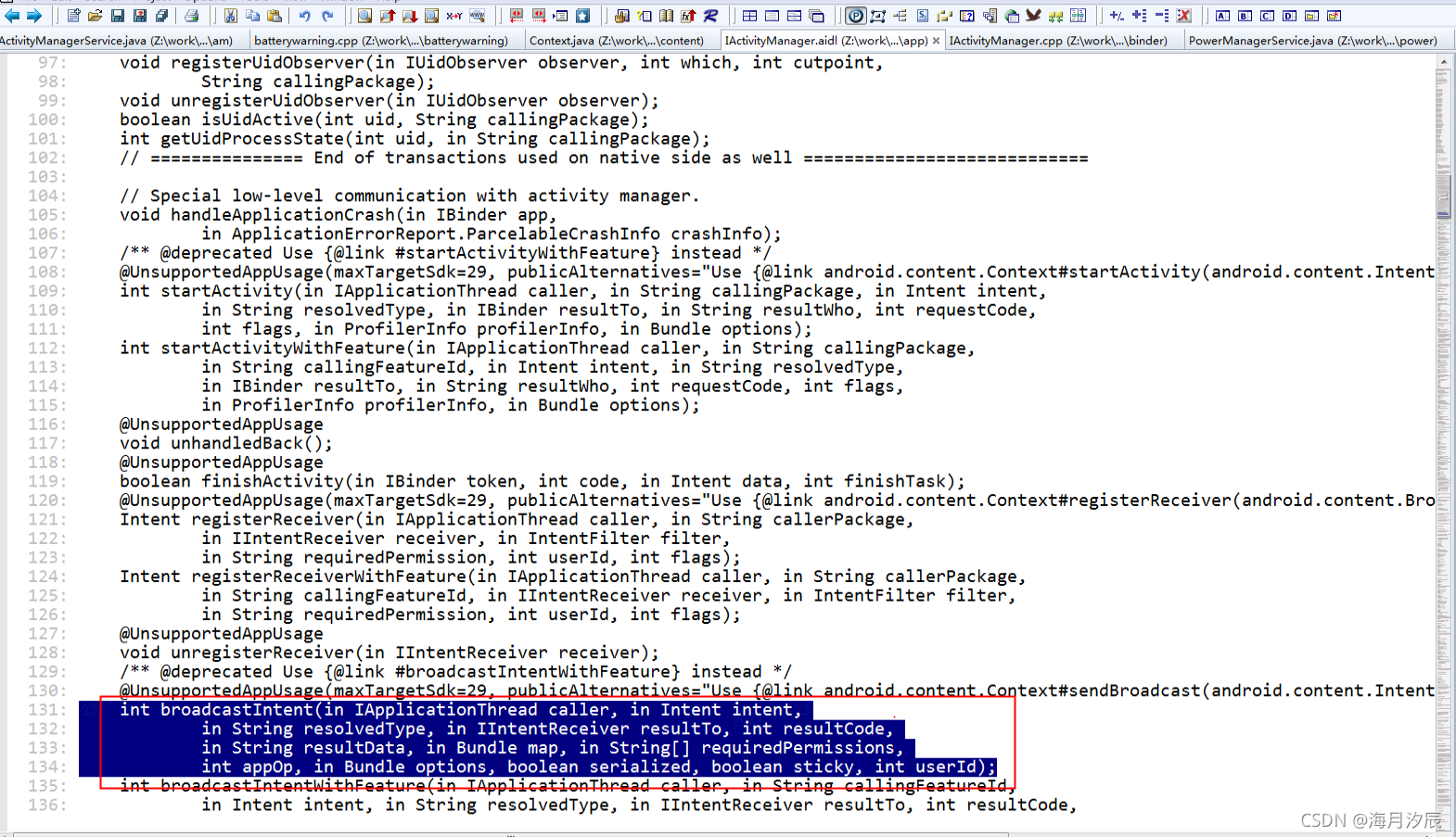Click the green sync arrows icon
Screen dimensions: 1456x837
coord(1055,16)
